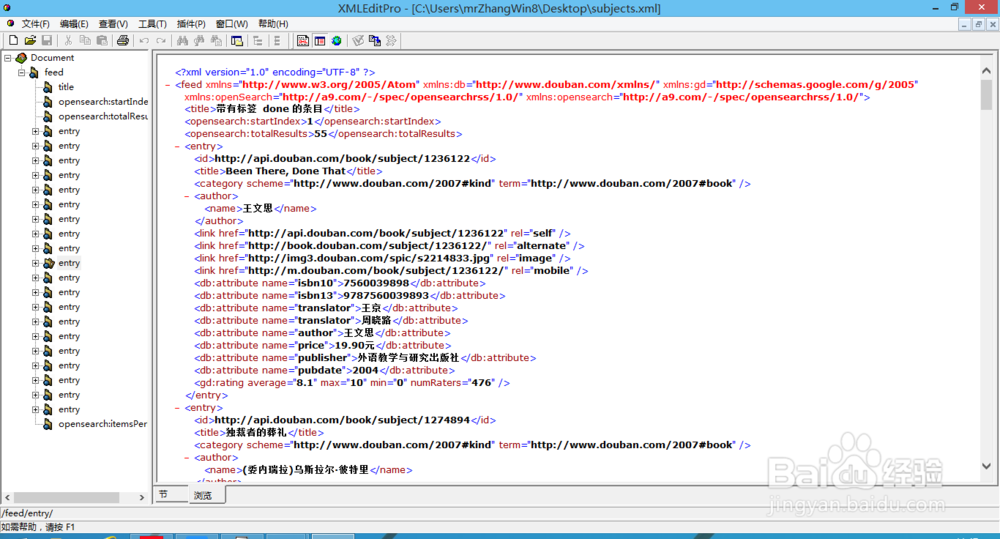Click the red source view icon

[x=303, y=41]
